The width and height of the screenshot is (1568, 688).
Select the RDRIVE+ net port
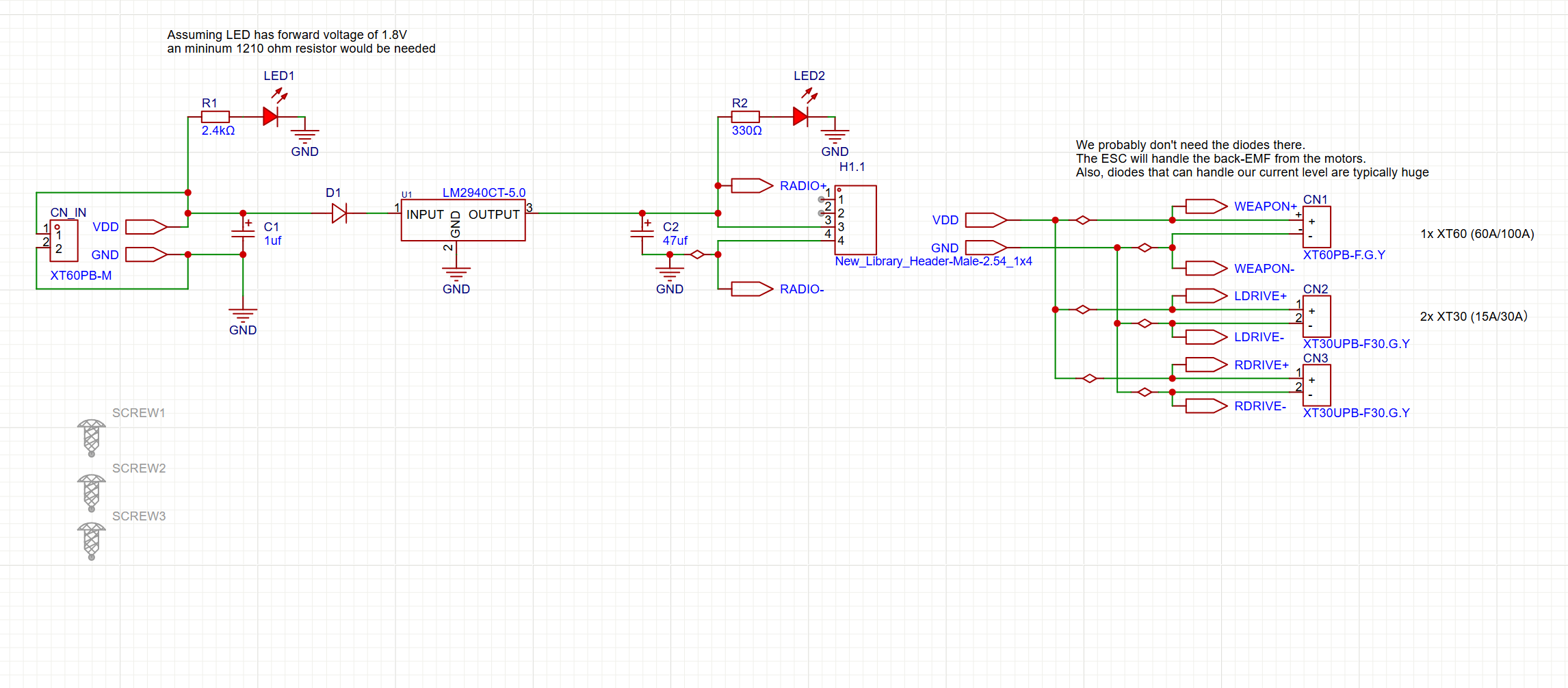pyautogui.click(x=1206, y=365)
